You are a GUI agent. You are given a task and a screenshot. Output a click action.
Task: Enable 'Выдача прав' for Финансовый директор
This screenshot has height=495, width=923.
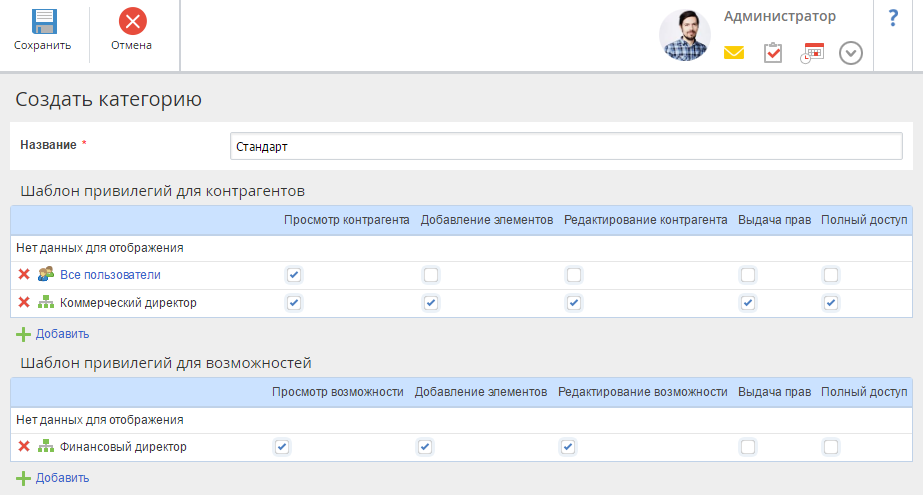point(748,447)
